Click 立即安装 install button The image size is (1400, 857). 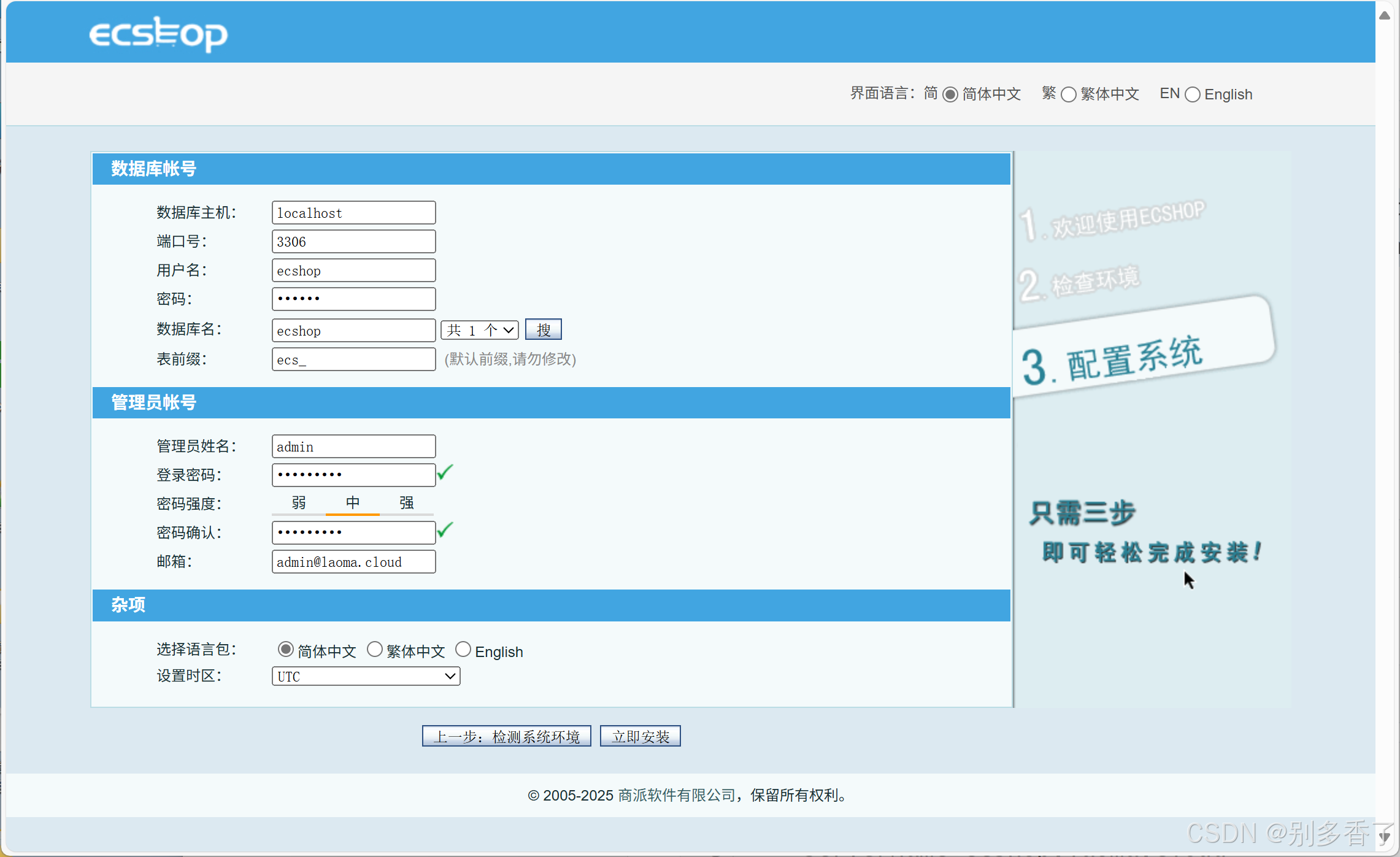click(x=640, y=736)
